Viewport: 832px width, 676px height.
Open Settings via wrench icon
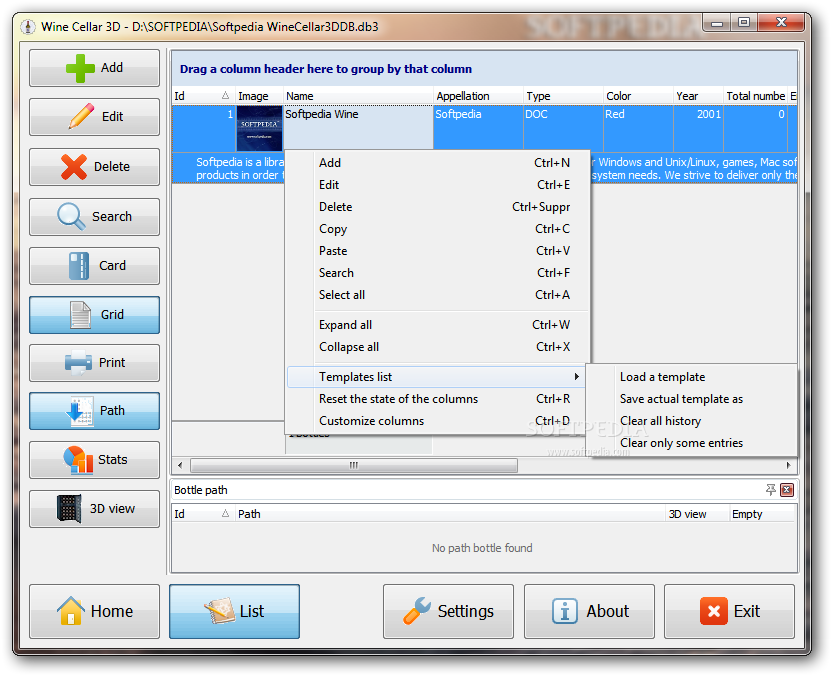click(x=417, y=611)
